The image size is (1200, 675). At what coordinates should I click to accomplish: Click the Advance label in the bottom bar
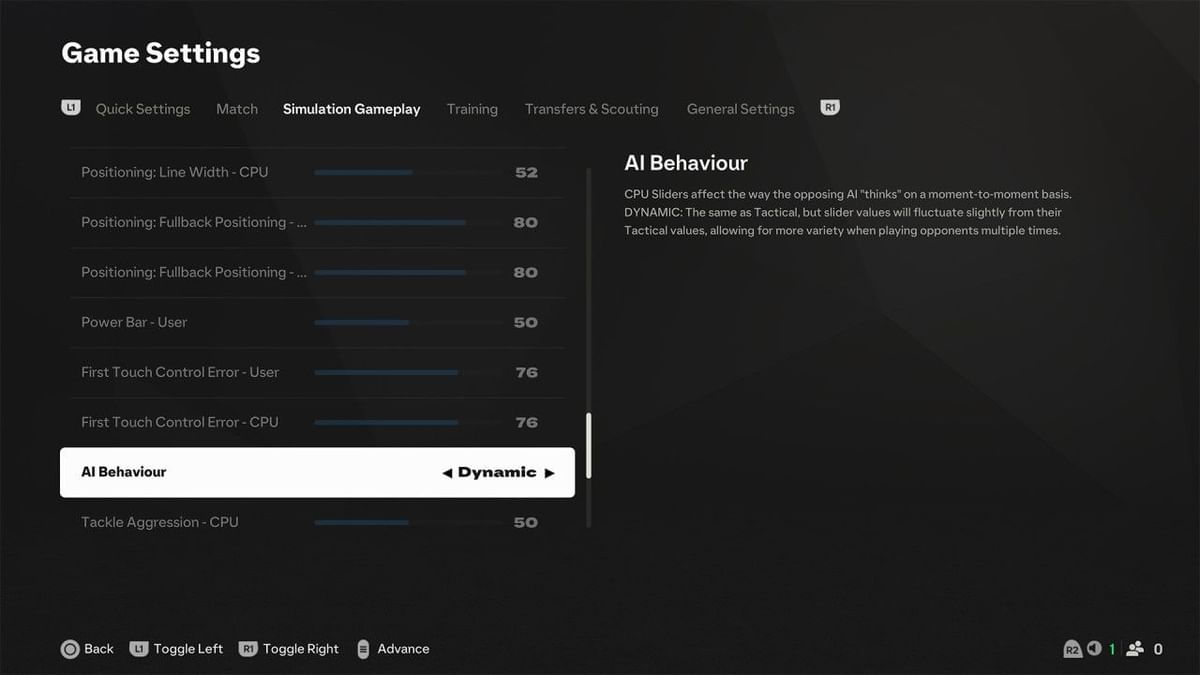[404, 648]
